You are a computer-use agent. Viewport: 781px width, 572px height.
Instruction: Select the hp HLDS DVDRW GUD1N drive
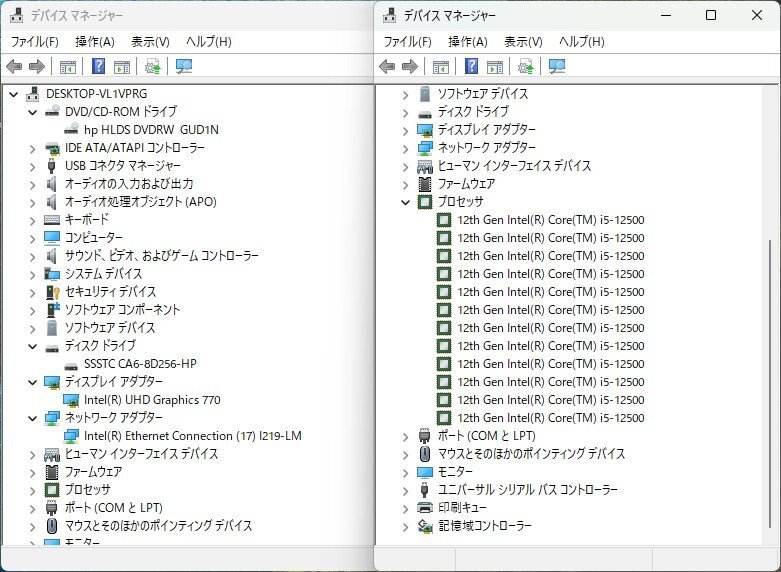[151, 130]
